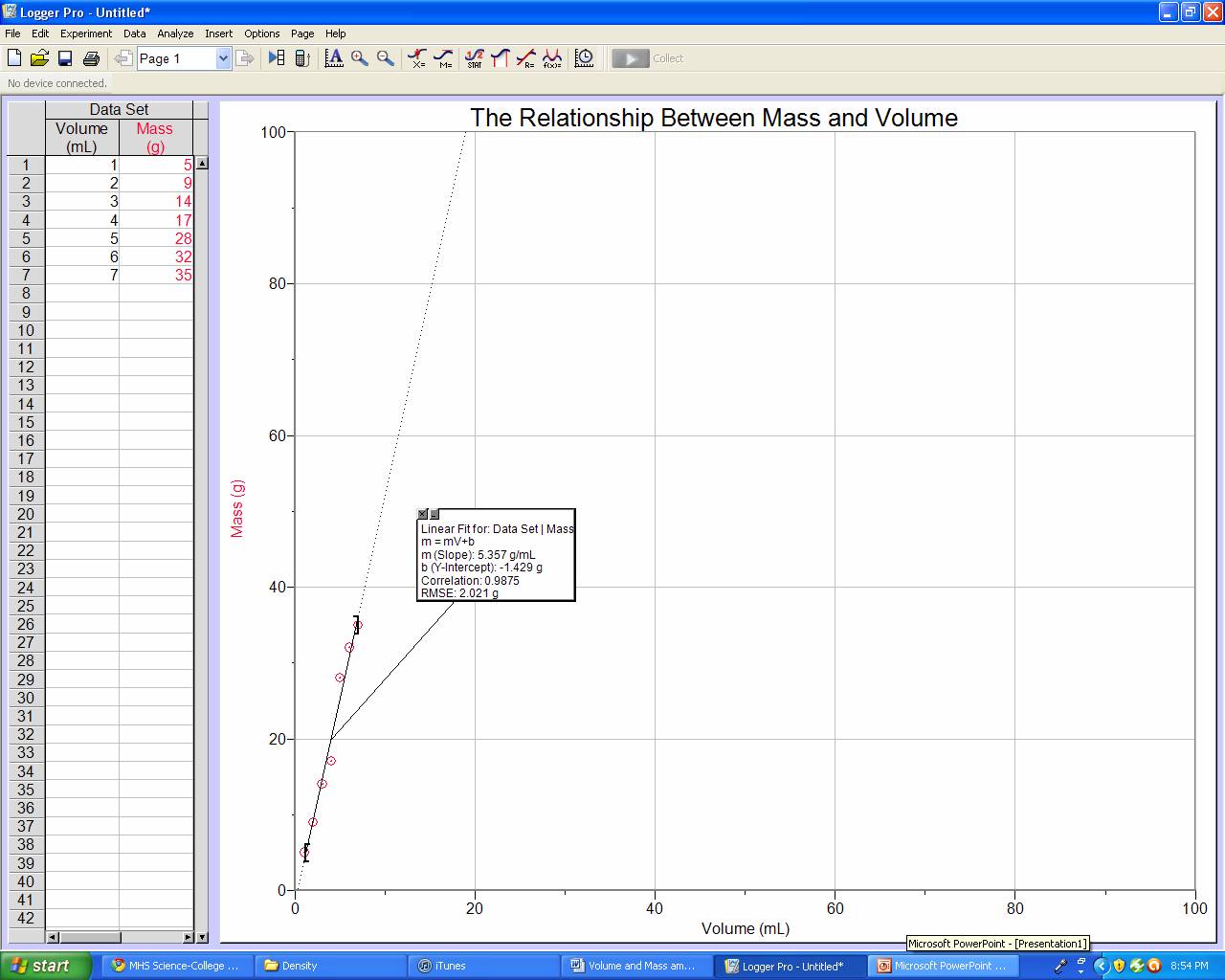Click the Volume (mL) x-axis label
Viewport: 1225px width, 980px height.
click(746, 928)
